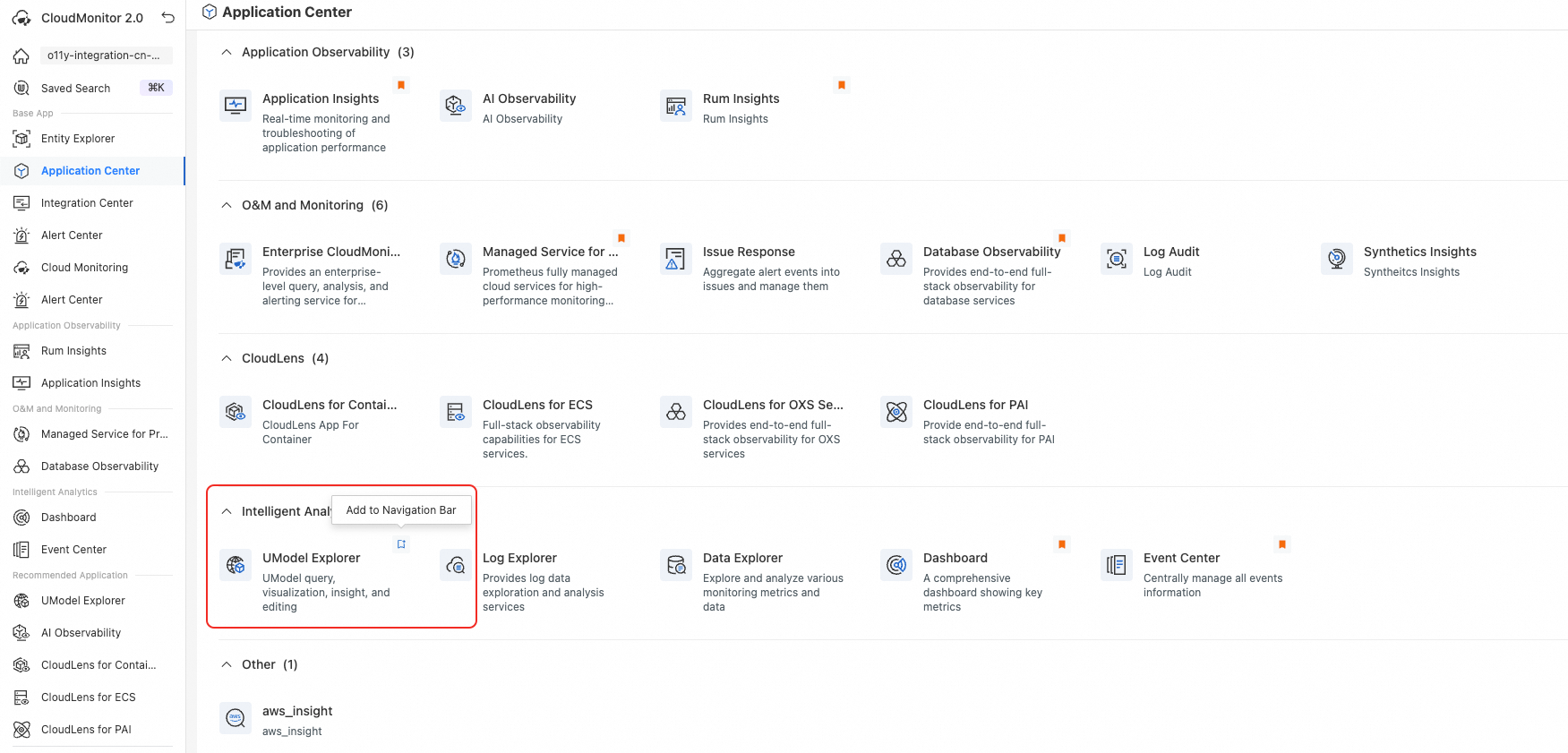
Task: Open the Database Observability card icon
Action: click(x=896, y=259)
